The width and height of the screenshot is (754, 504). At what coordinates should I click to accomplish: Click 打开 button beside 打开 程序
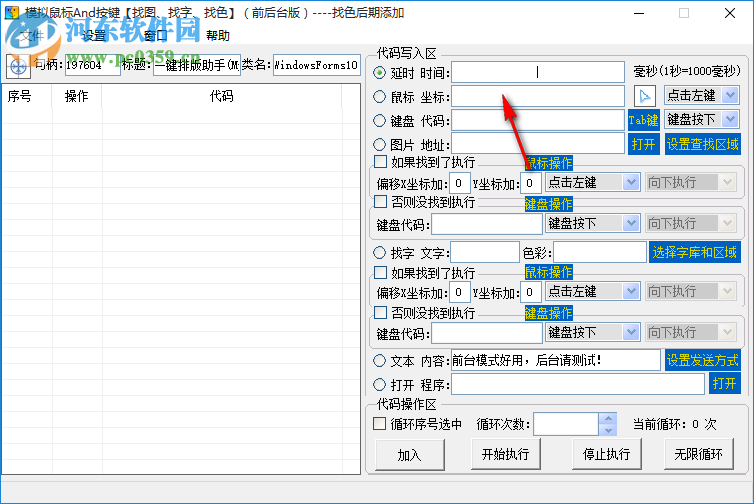725,384
